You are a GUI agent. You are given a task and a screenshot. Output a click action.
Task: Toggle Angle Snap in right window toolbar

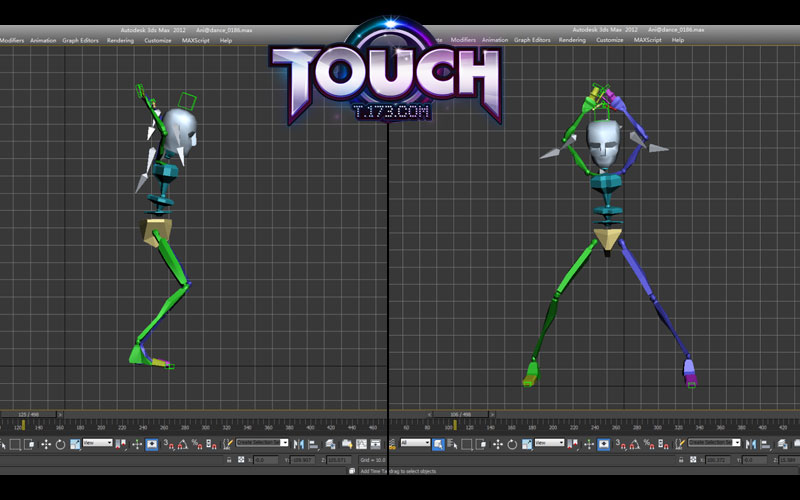[x=635, y=444]
